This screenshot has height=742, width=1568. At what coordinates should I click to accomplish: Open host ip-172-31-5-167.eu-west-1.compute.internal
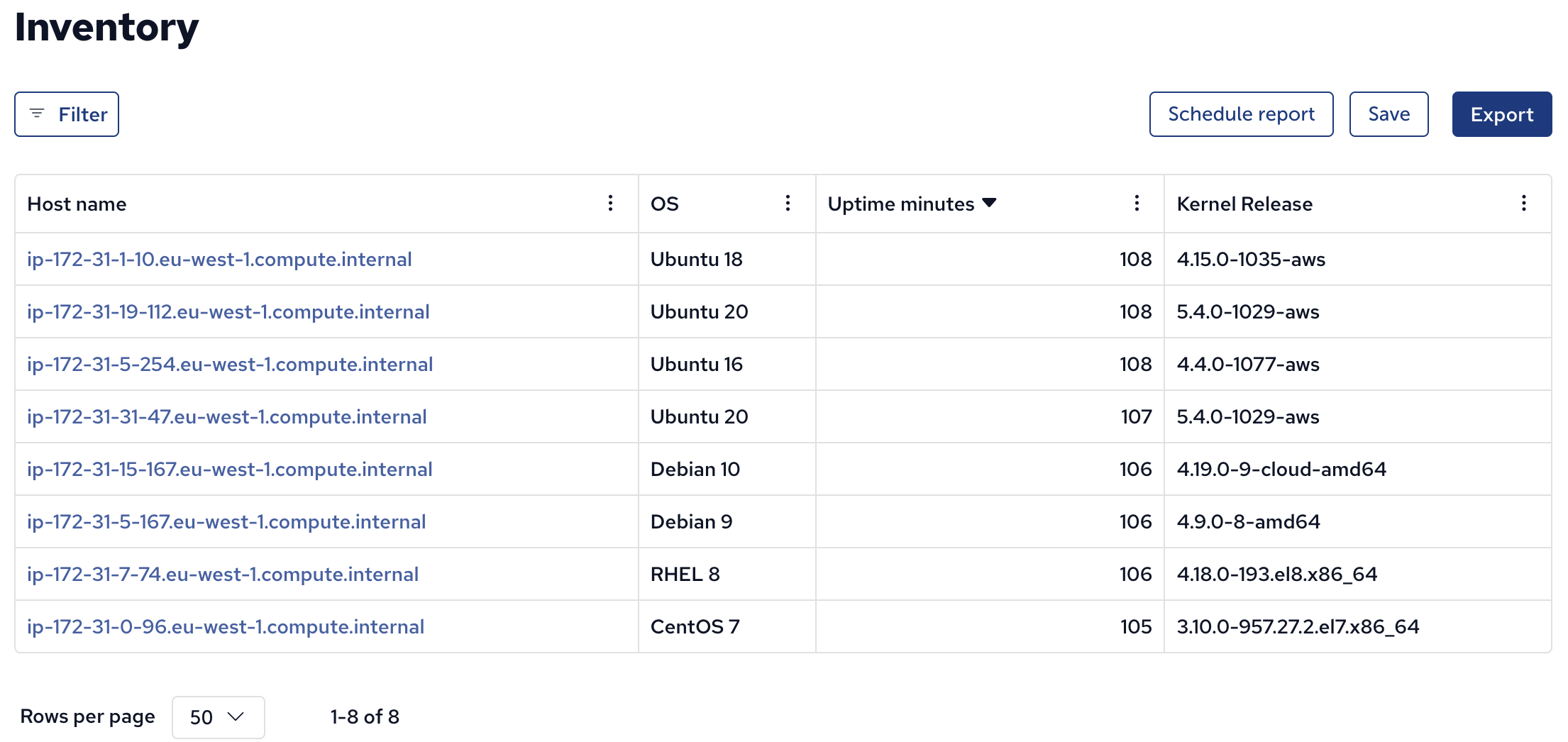(226, 522)
